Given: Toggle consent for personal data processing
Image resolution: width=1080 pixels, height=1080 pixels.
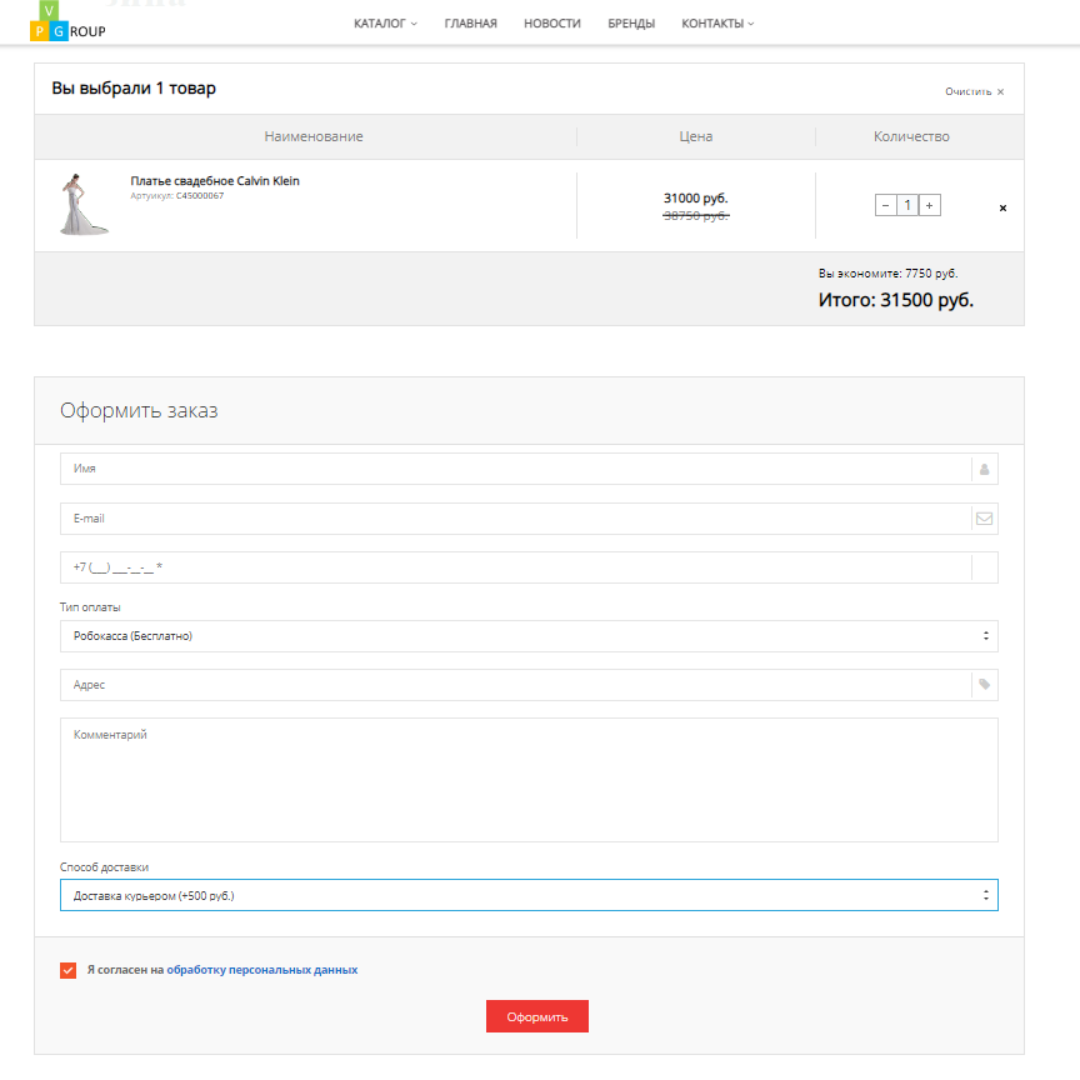Looking at the screenshot, I should (68, 968).
